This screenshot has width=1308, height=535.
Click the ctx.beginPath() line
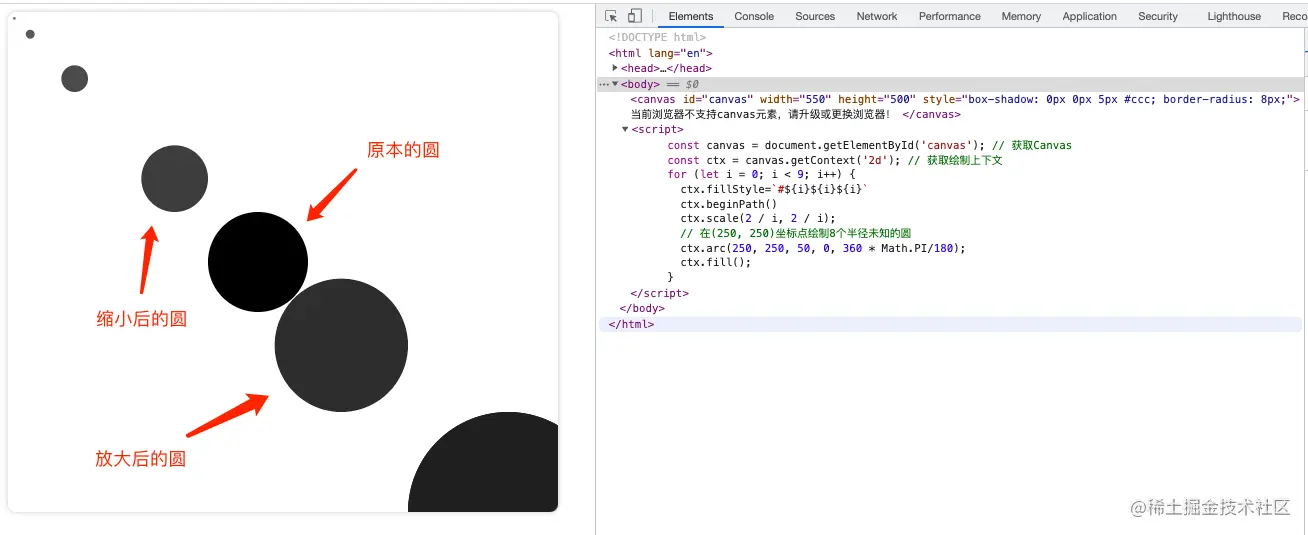coord(728,204)
